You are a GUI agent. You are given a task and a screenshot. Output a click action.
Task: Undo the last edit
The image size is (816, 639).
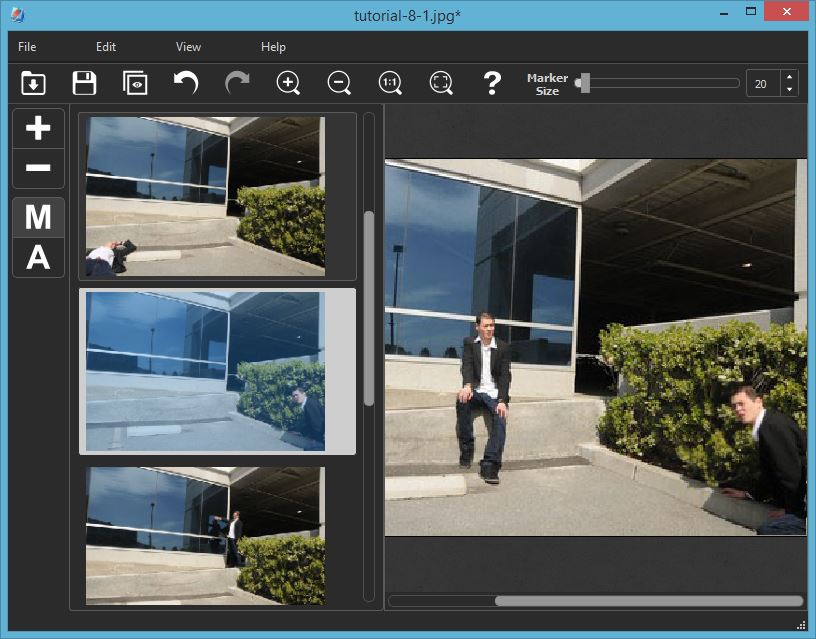pyautogui.click(x=186, y=83)
